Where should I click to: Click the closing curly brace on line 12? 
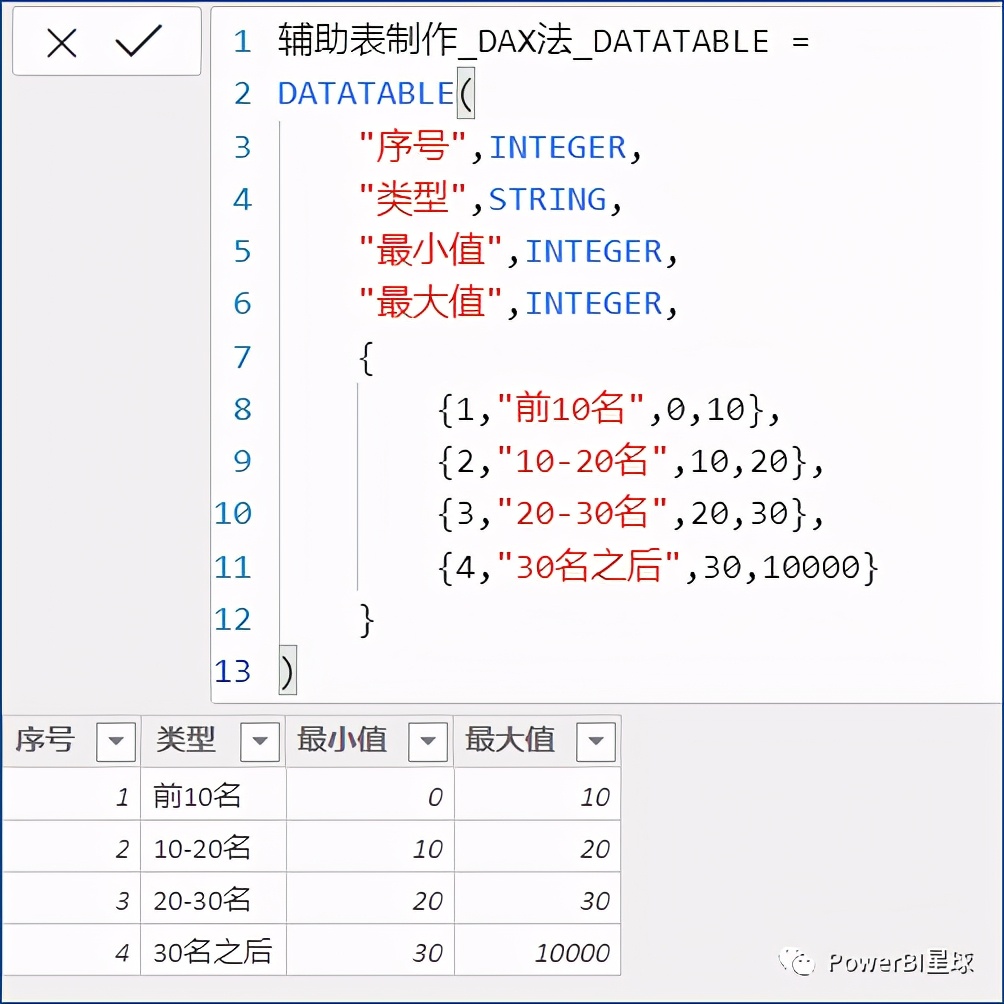click(366, 620)
